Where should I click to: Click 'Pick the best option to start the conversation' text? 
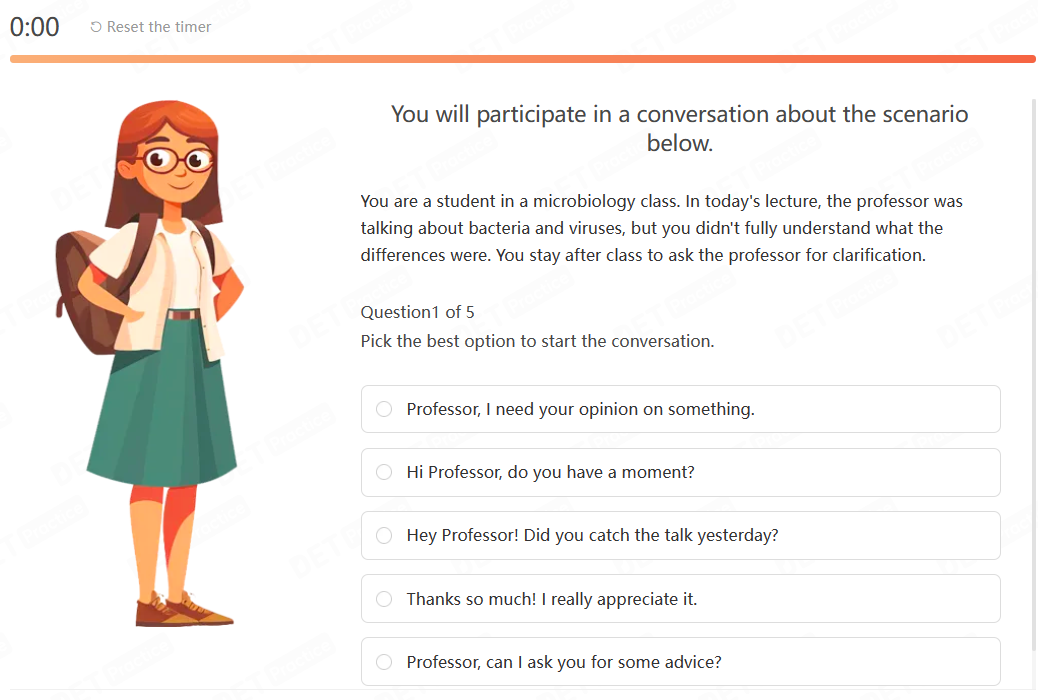537,341
